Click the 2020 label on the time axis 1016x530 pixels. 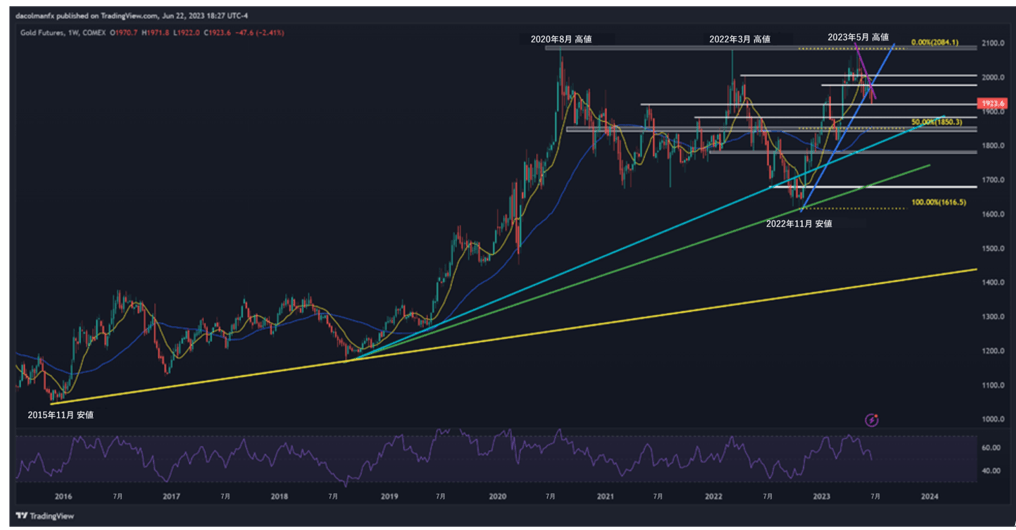[498, 497]
